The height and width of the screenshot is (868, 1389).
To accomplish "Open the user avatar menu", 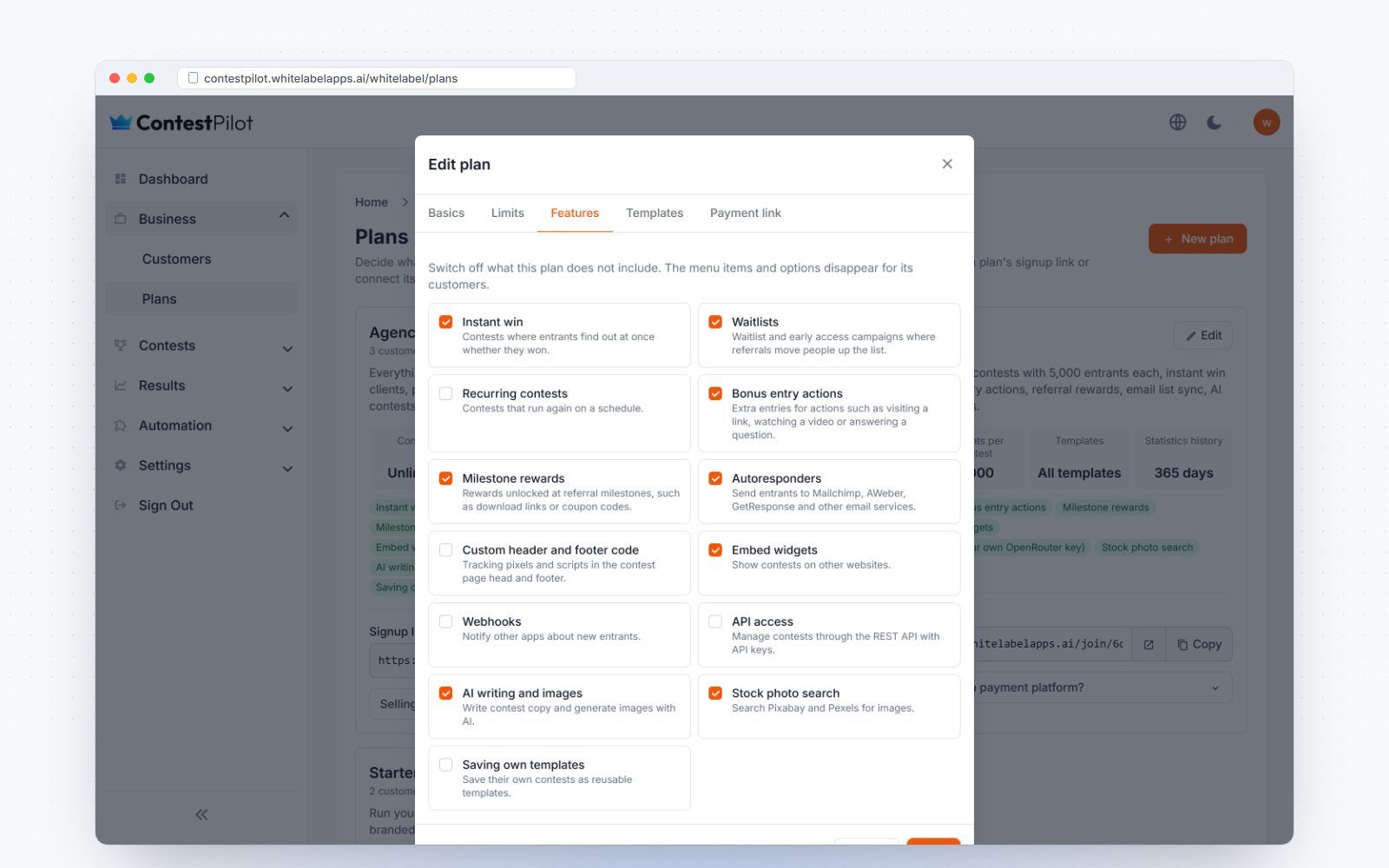I will tap(1266, 122).
